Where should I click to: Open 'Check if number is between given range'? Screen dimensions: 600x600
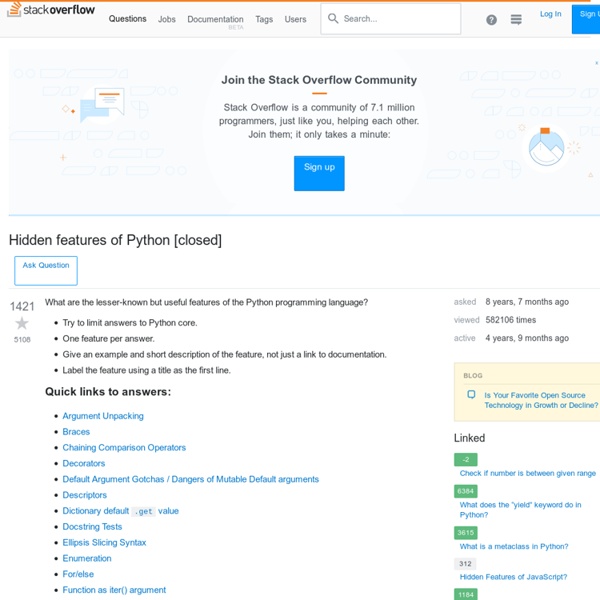click(x=528, y=473)
